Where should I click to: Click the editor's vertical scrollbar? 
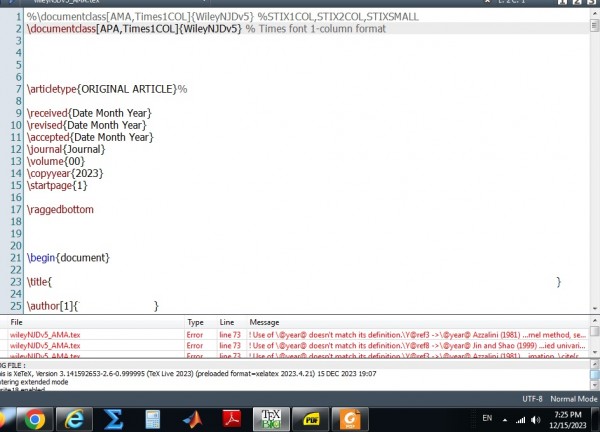point(594,150)
